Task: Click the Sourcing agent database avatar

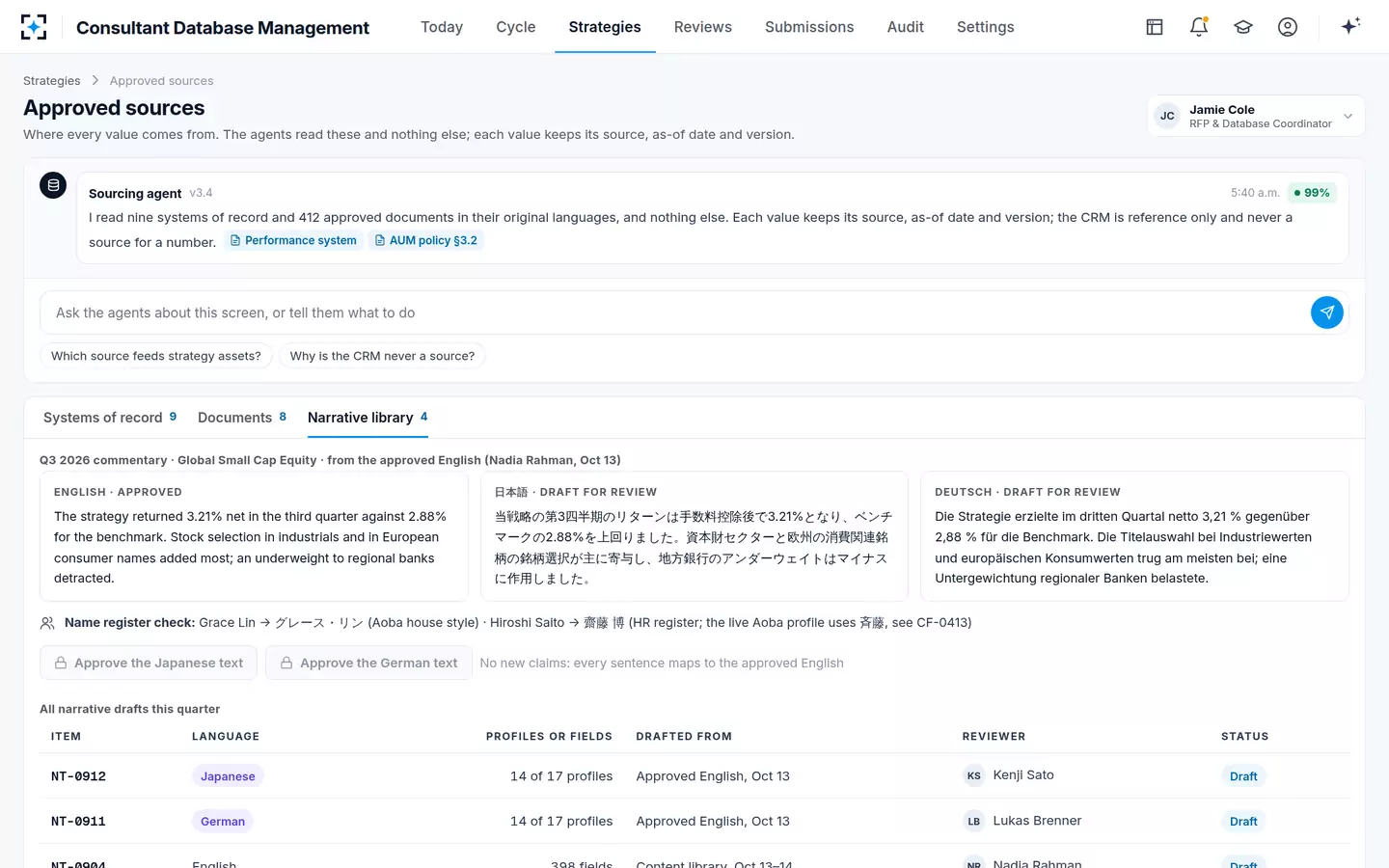Action: [x=53, y=185]
